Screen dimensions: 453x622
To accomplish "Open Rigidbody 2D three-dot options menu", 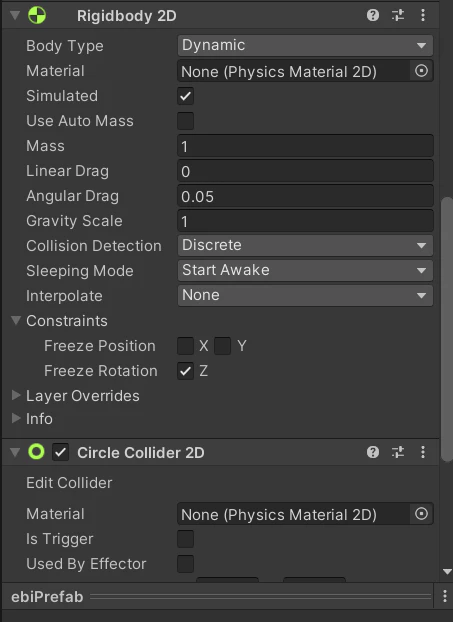I will [x=423, y=15].
